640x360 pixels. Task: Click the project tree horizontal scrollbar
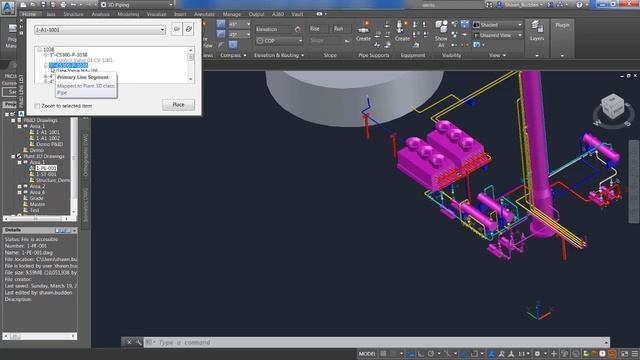[36, 219]
